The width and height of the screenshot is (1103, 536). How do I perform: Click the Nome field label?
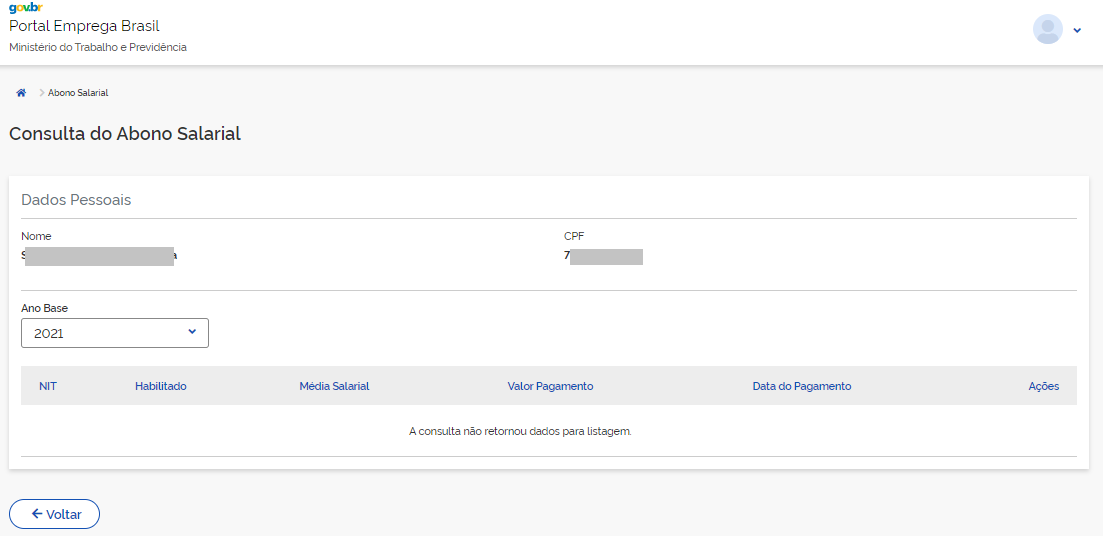pyautogui.click(x=36, y=236)
